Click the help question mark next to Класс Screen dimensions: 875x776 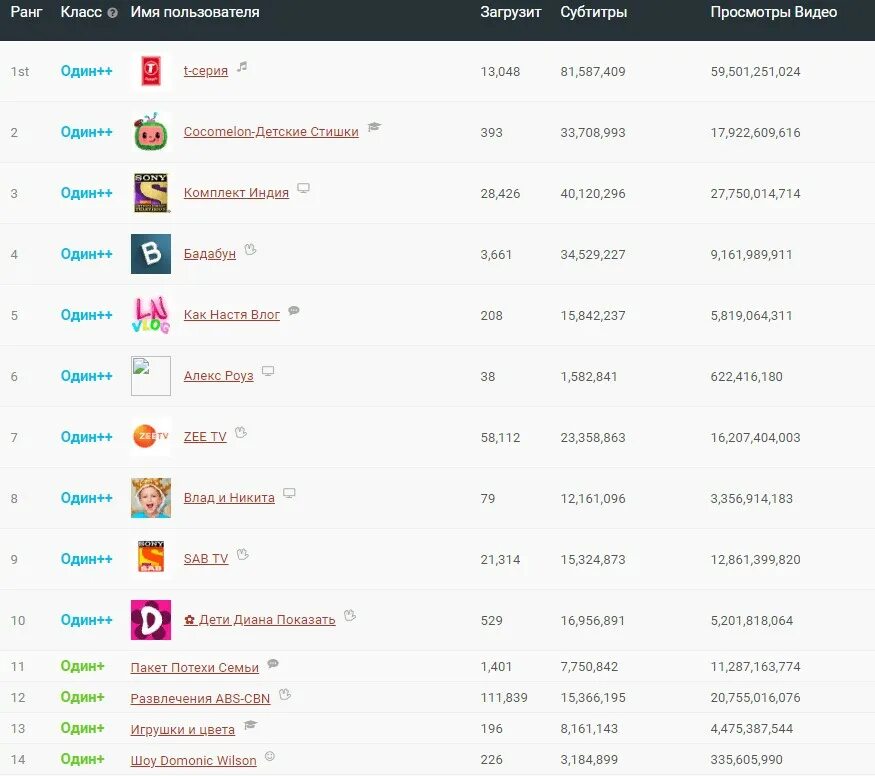click(112, 13)
